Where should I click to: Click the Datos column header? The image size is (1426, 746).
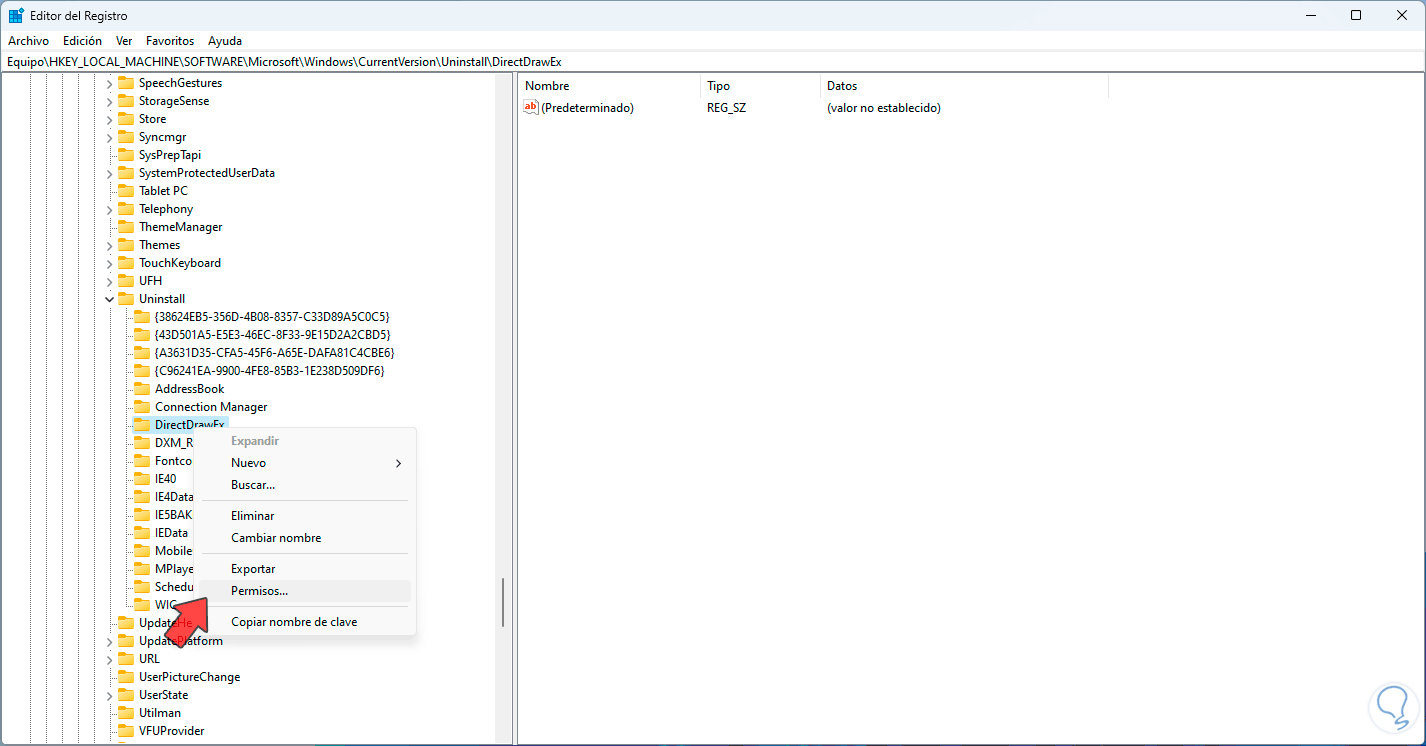point(964,86)
